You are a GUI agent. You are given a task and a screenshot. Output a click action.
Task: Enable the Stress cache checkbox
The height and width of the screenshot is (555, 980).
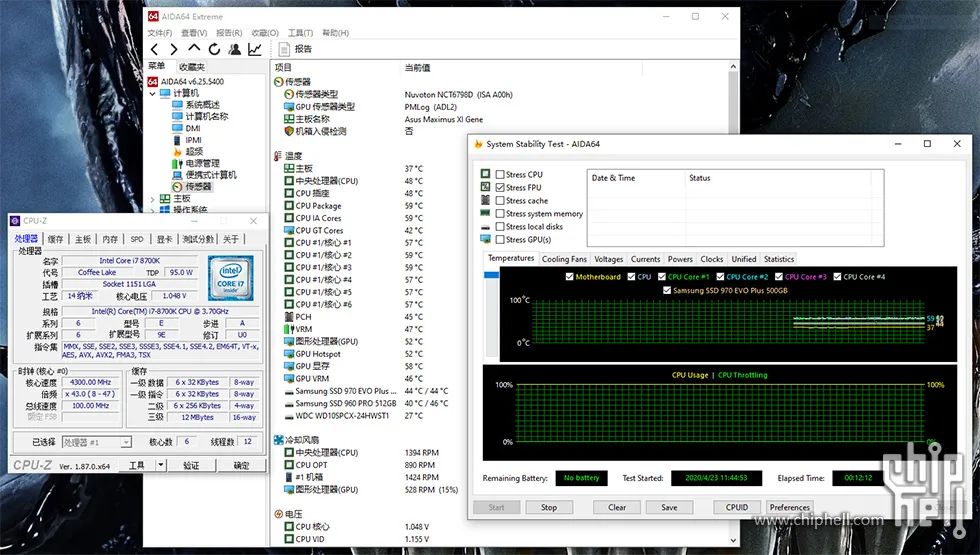coord(500,201)
